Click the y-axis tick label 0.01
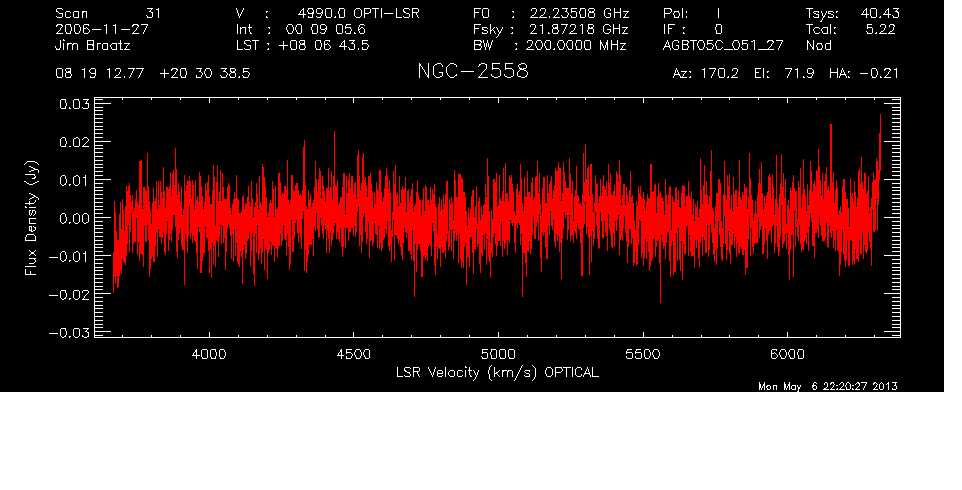Image resolution: width=962 pixels, height=490 pixels. pos(74,180)
